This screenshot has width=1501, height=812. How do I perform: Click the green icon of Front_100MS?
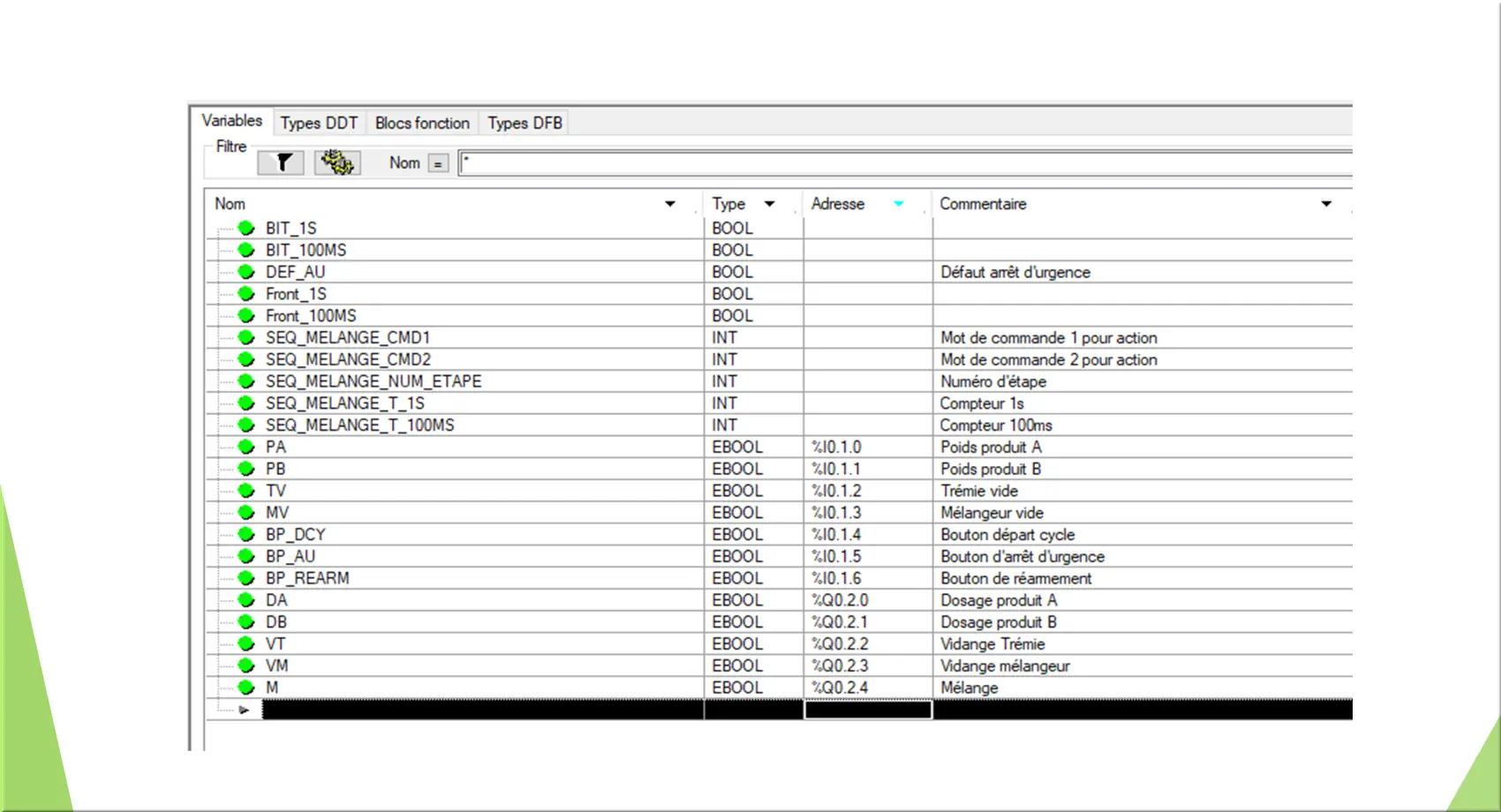(x=246, y=316)
